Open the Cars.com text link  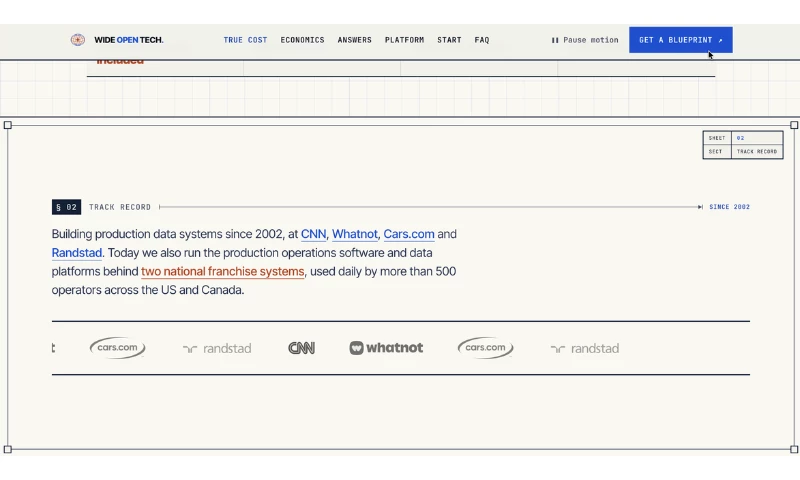[x=409, y=234]
